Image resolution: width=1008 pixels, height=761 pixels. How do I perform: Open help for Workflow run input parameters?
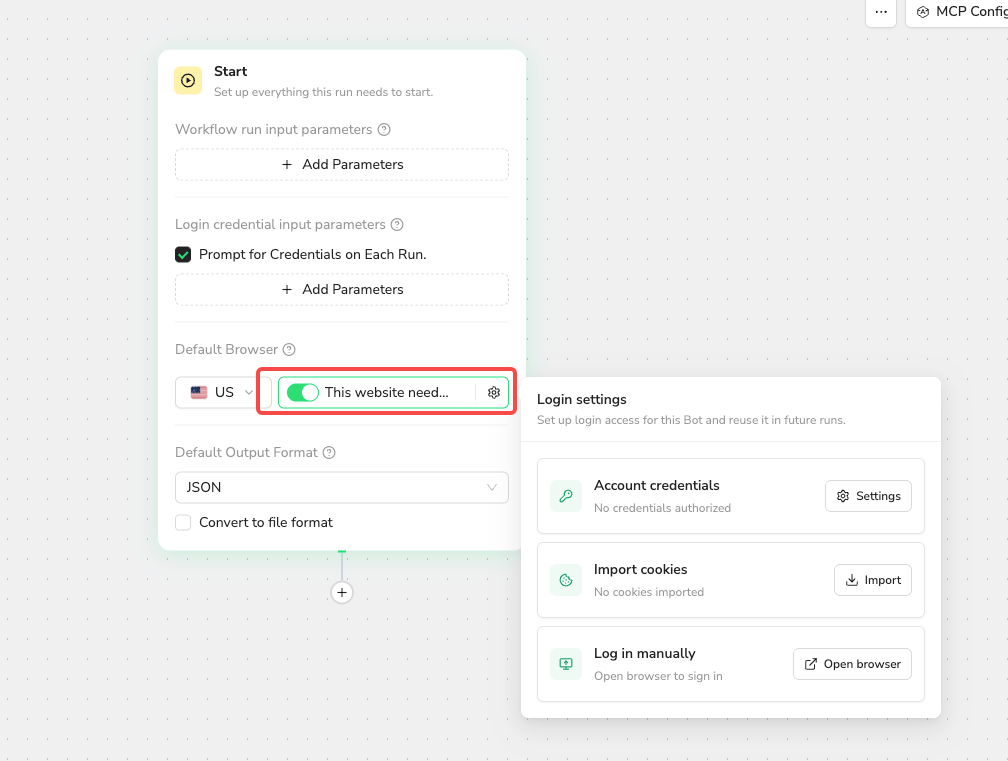384,129
